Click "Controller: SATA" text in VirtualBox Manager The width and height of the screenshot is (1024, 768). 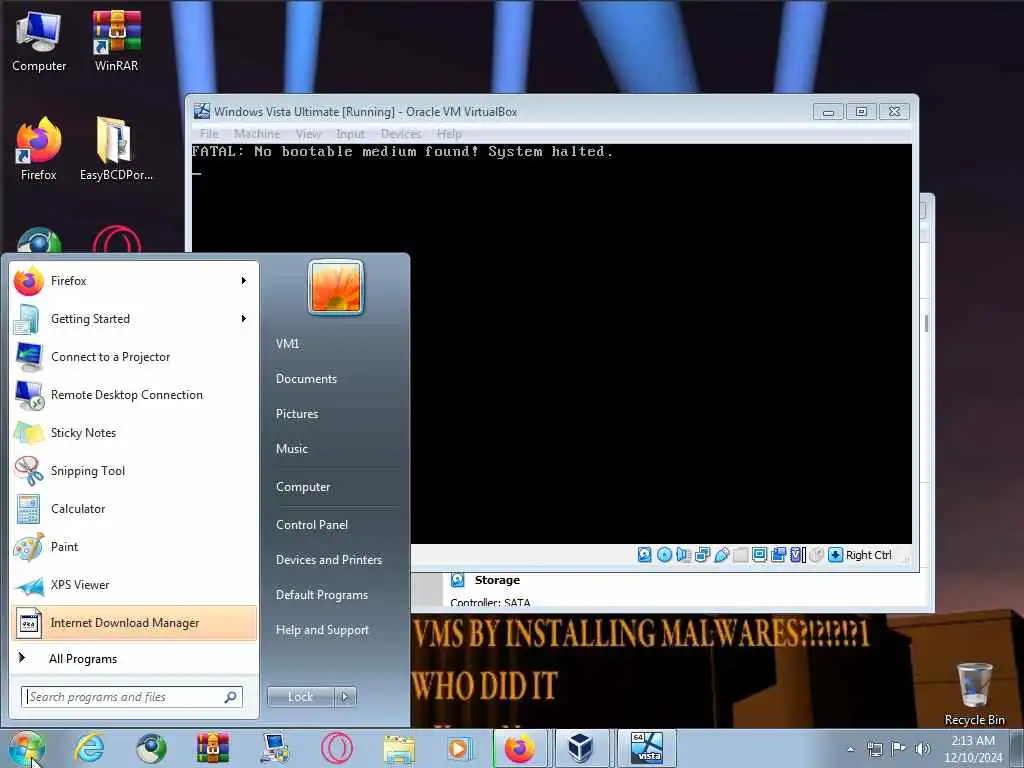tap(490, 603)
